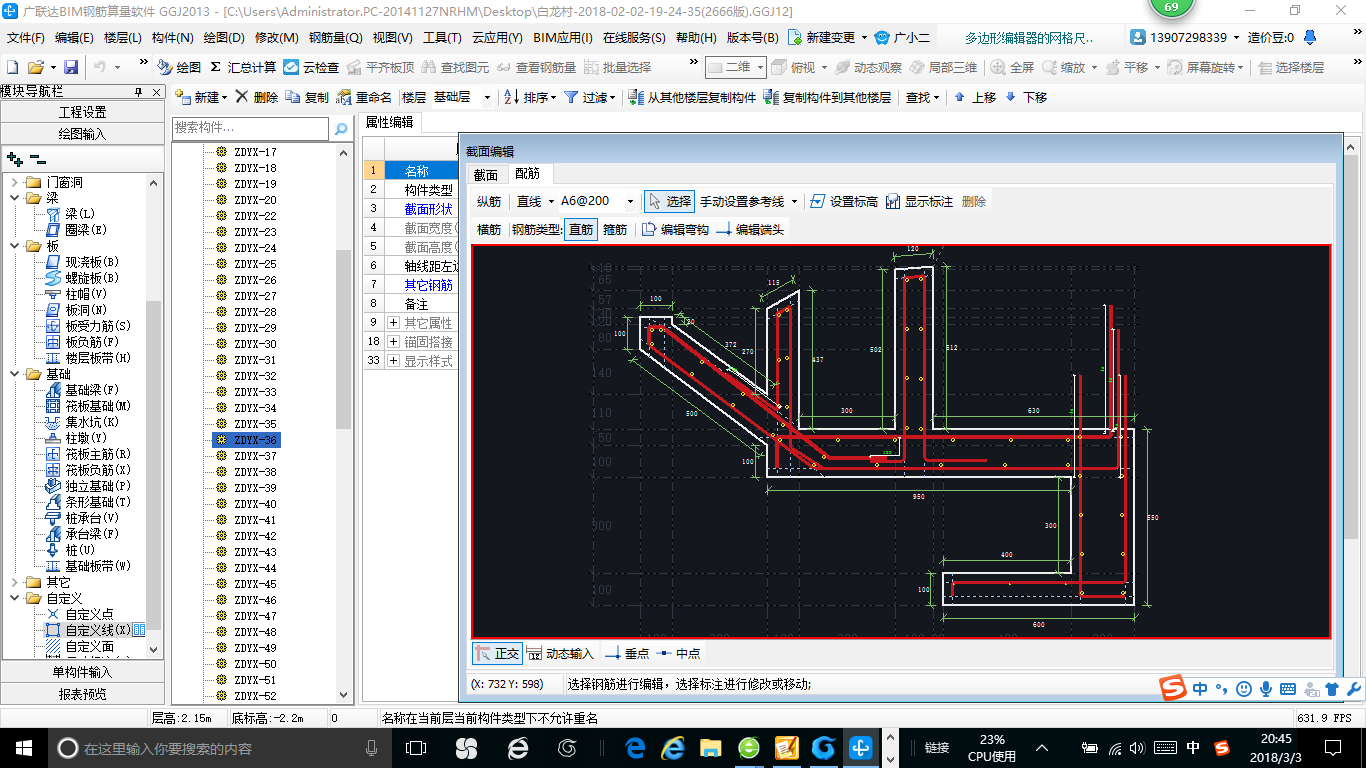This screenshot has height=768, width=1366.
Task: Save the project with the floppy disk icon
Action: click(71, 67)
